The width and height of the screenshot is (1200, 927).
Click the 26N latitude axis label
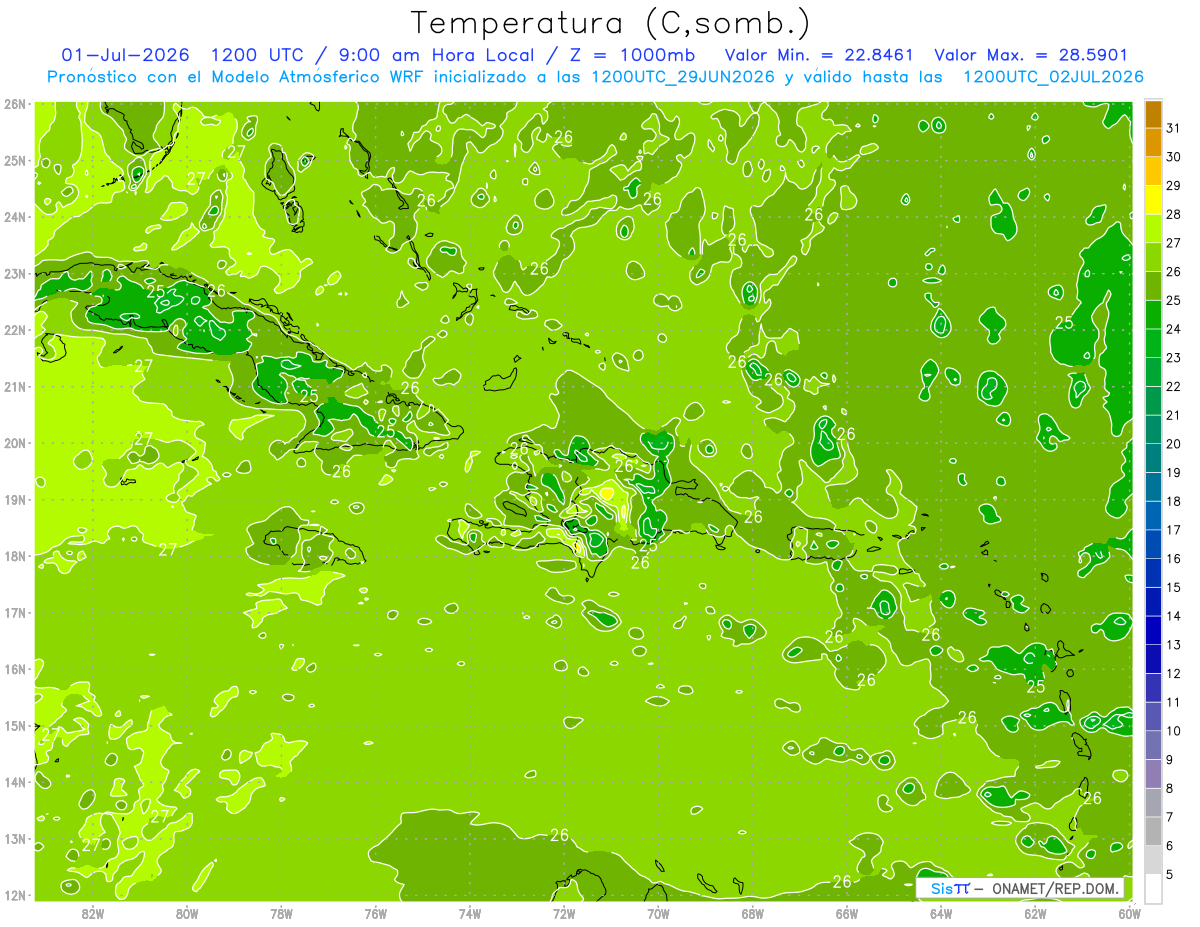click(x=14, y=104)
